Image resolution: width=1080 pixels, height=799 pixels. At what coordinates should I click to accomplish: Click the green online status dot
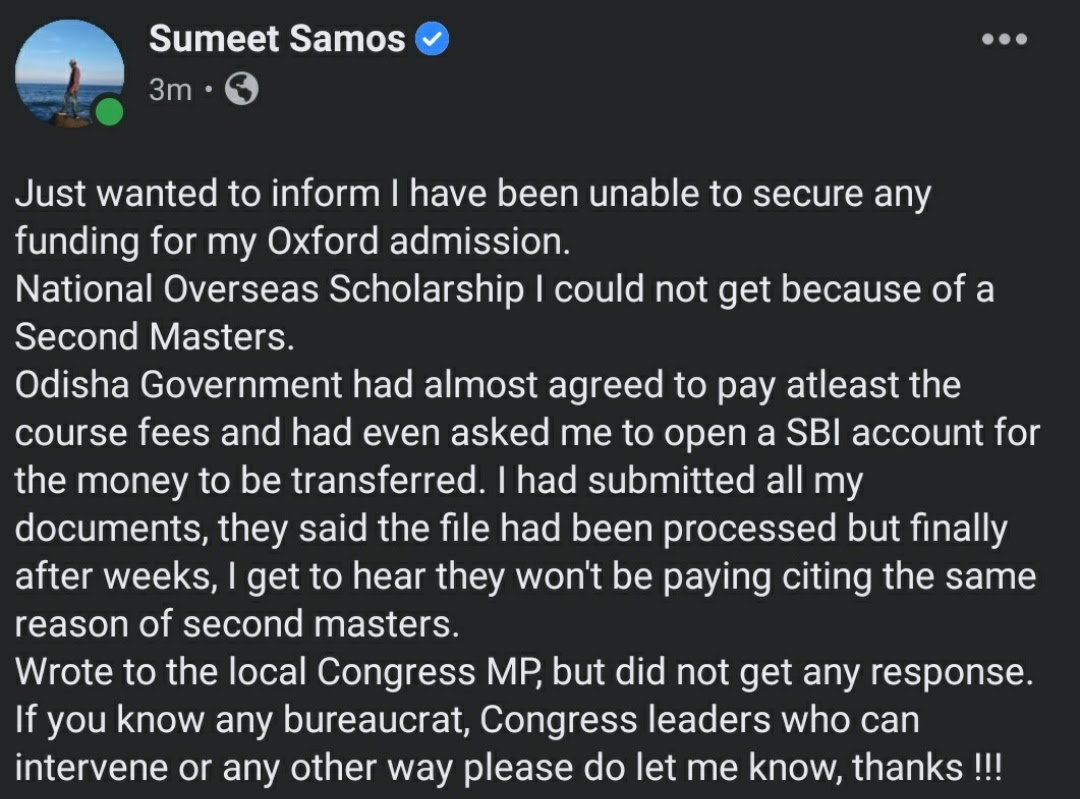[110, 111]
